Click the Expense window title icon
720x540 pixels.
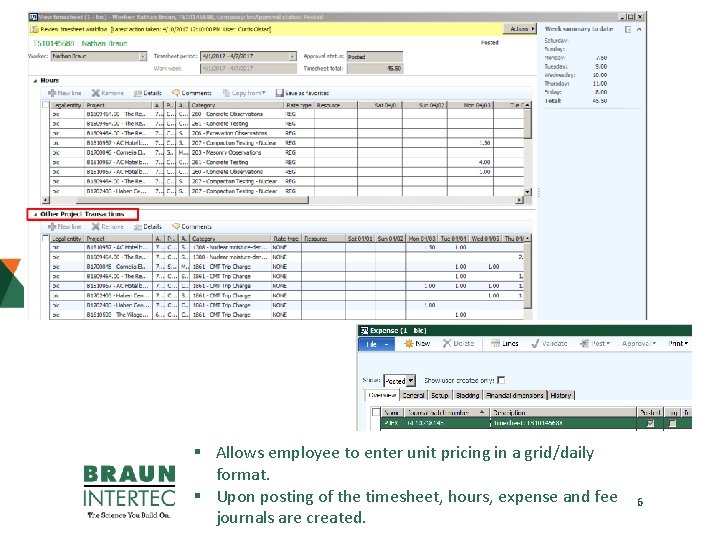tap(364, 331)
